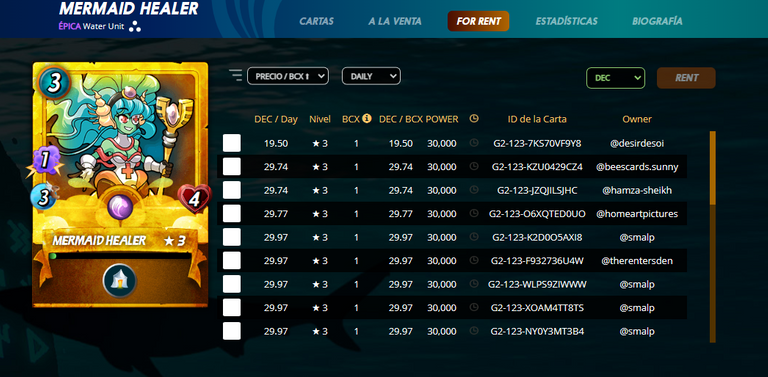
Task: Click the speed 3 icon on card
Action: point(43,197)
